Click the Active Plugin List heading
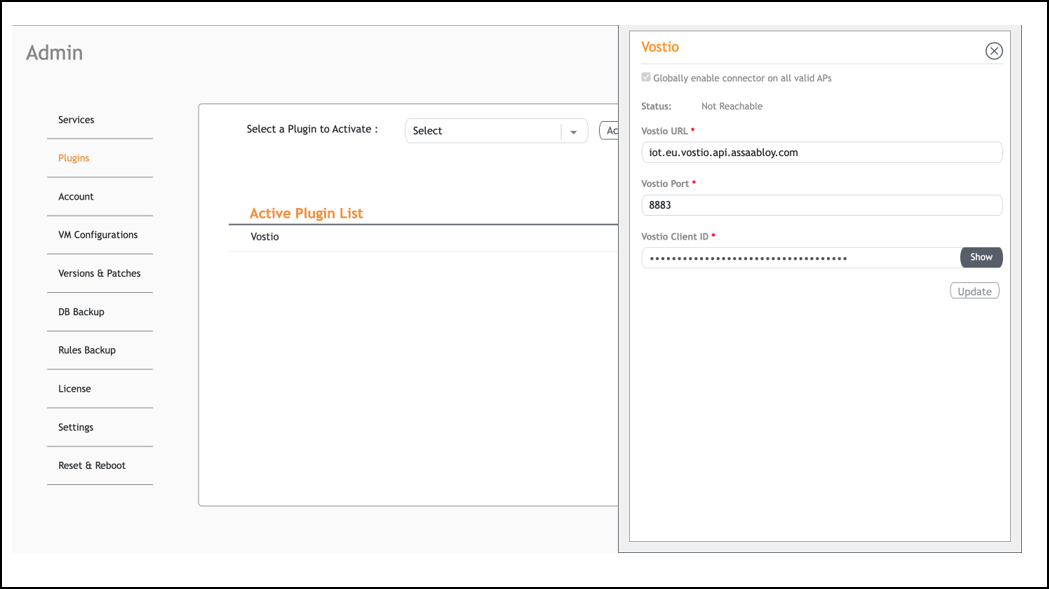 (x=306, y=214)
